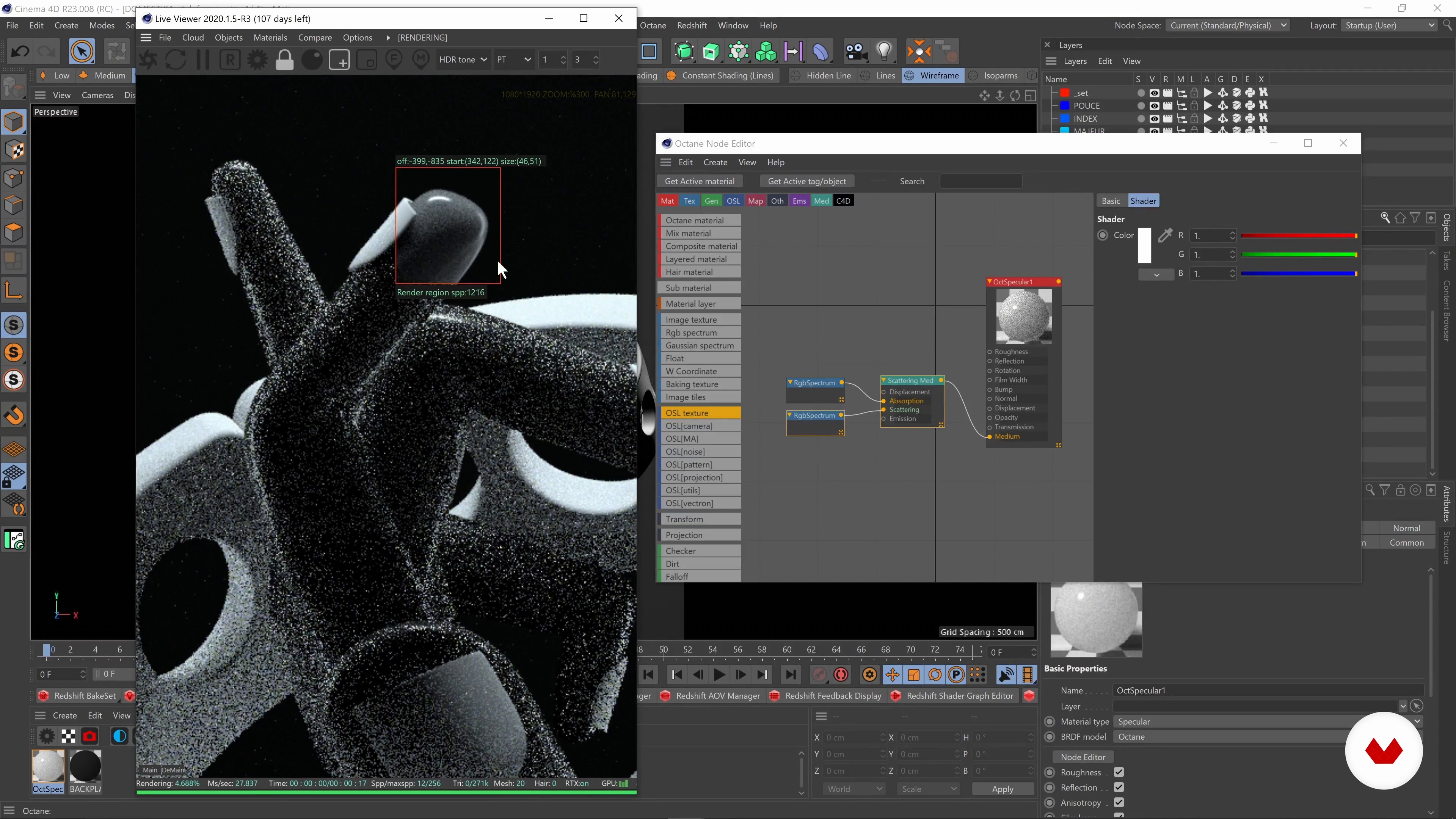
Task: Click the white Color swatch in Shader
Action: point(1145,245)
